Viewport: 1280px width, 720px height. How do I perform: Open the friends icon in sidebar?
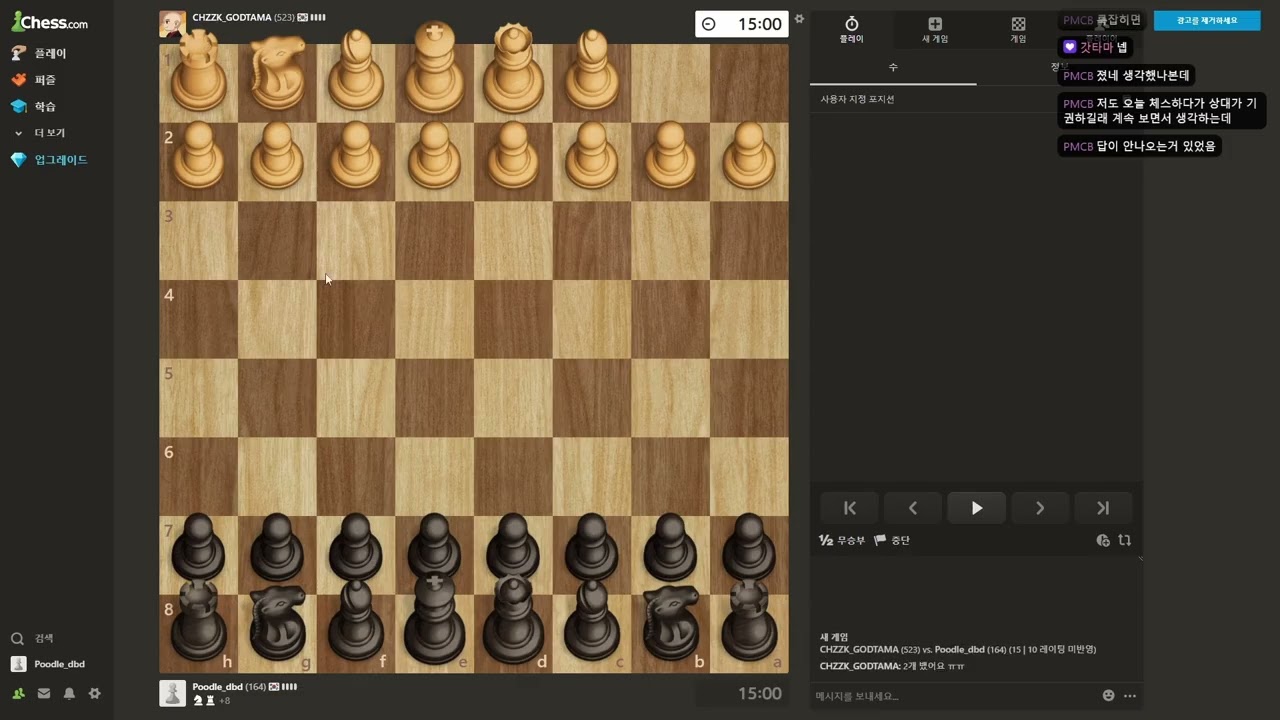(x=18, y=693)
